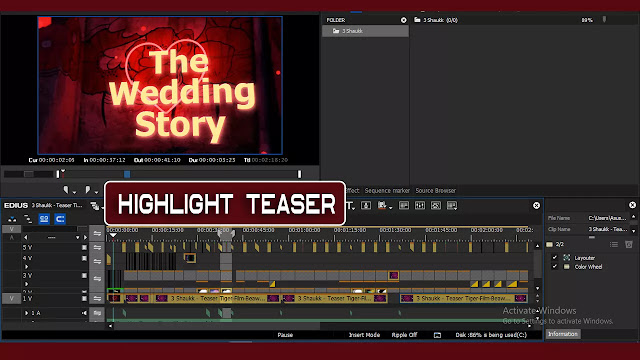Click the A audio channel patch button
Screen dimensions: 640x360
[x=11, y=237]
